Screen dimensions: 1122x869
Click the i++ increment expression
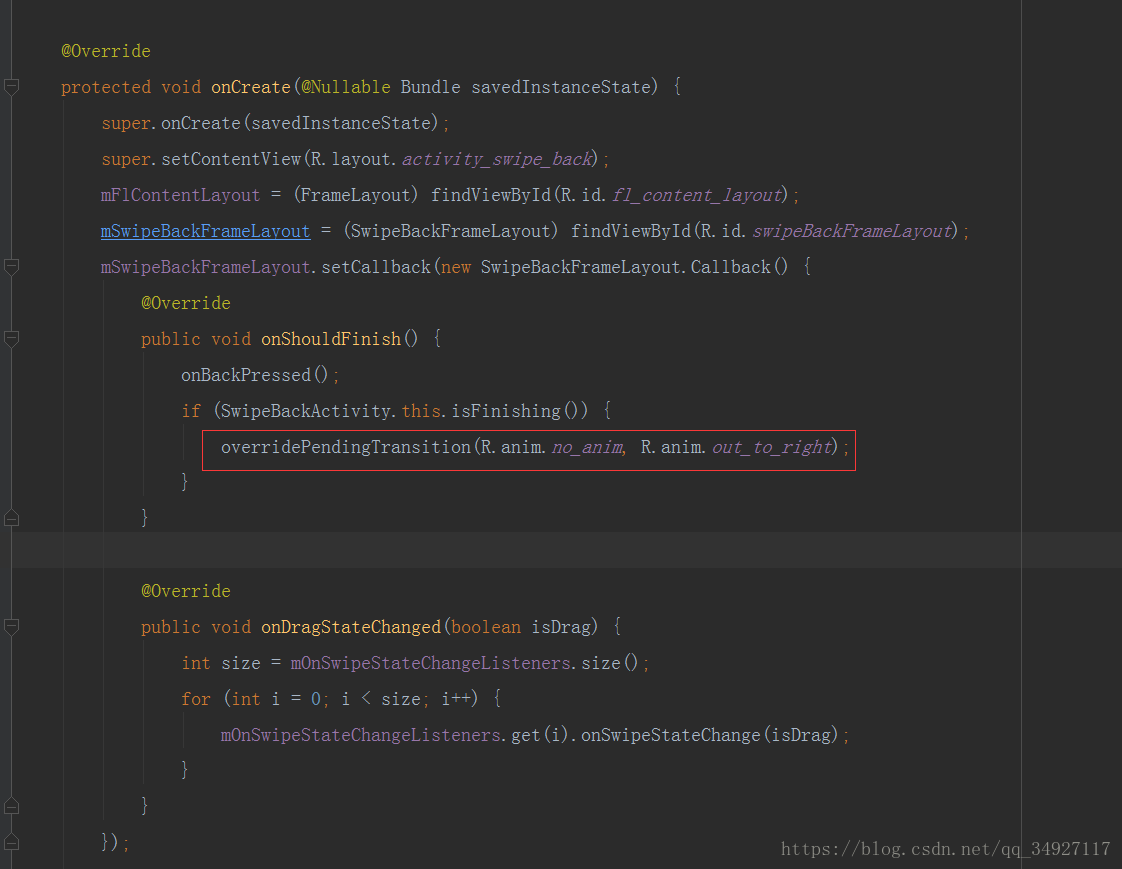coord(456,699)
